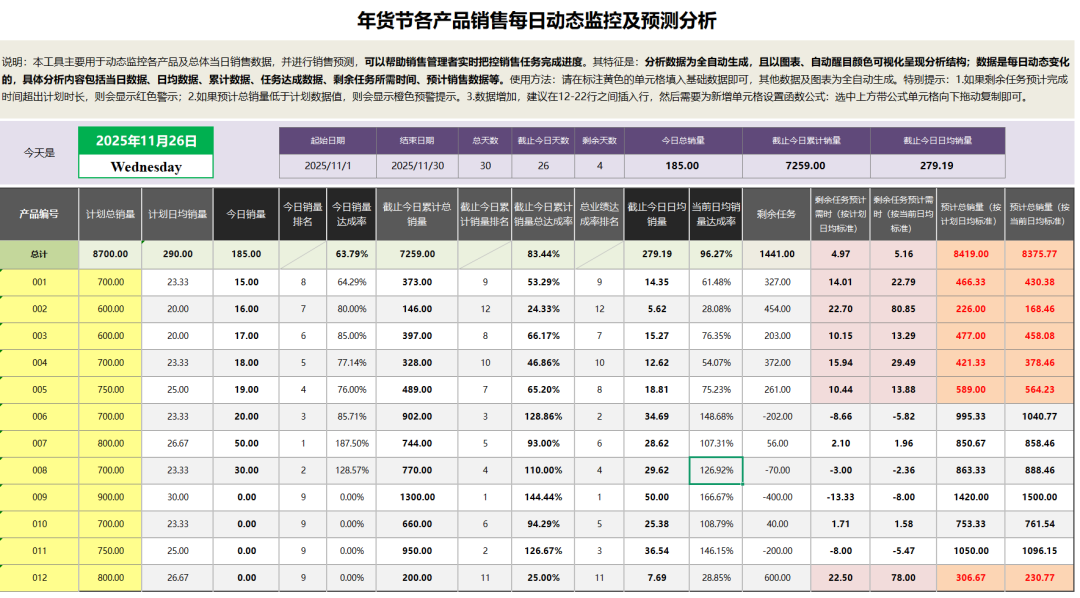This screenshot has width=1080, height=598.
Task: Click the Wednesday weekday cell
Action: click(x=146, y=167)
